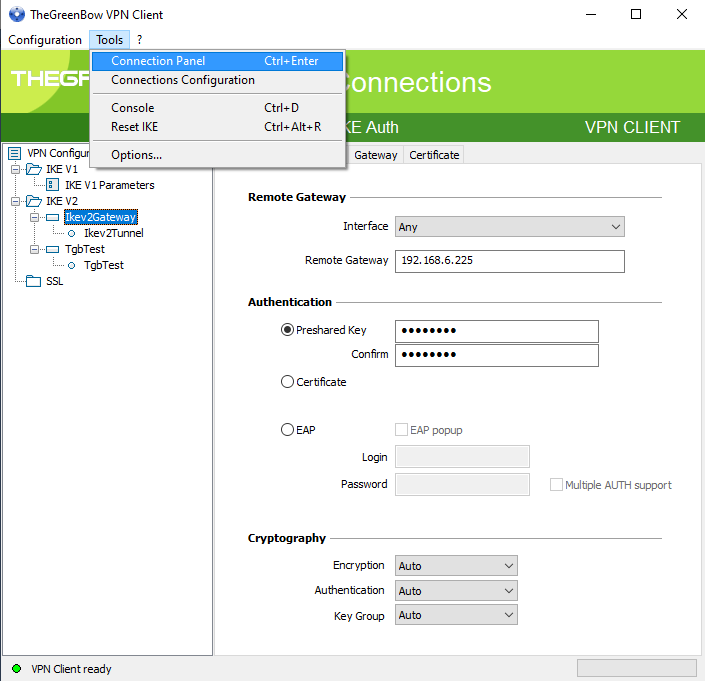
Task: Open the Configuration menu
Action: [x=45, y=40]
